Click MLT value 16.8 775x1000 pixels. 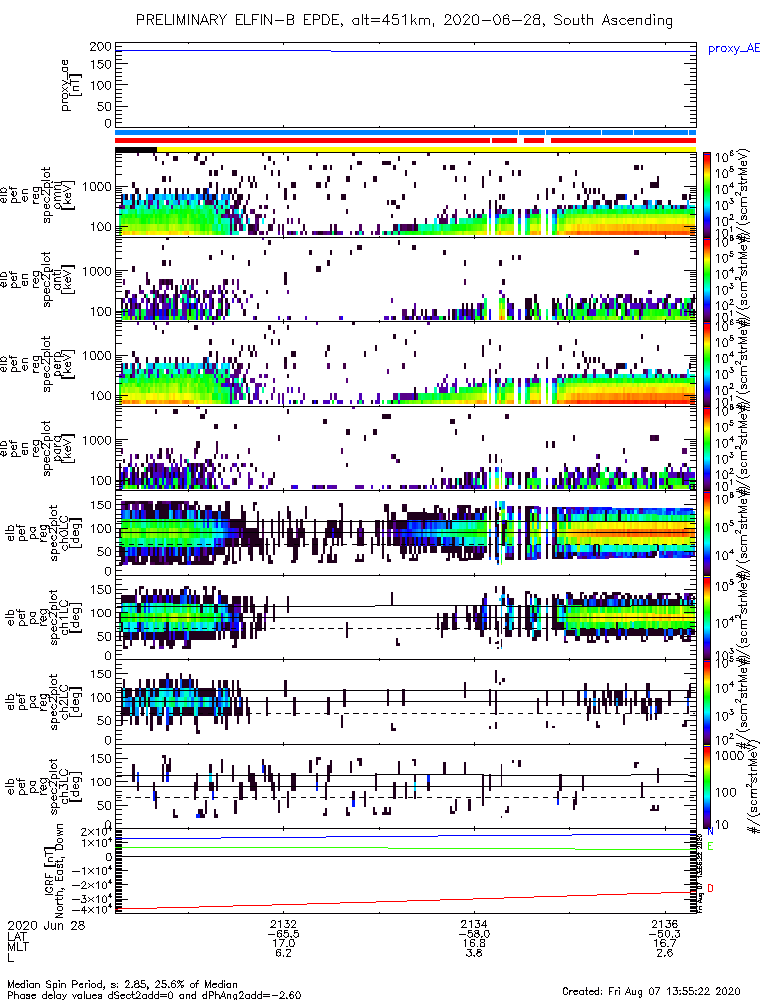pos(474,943)
